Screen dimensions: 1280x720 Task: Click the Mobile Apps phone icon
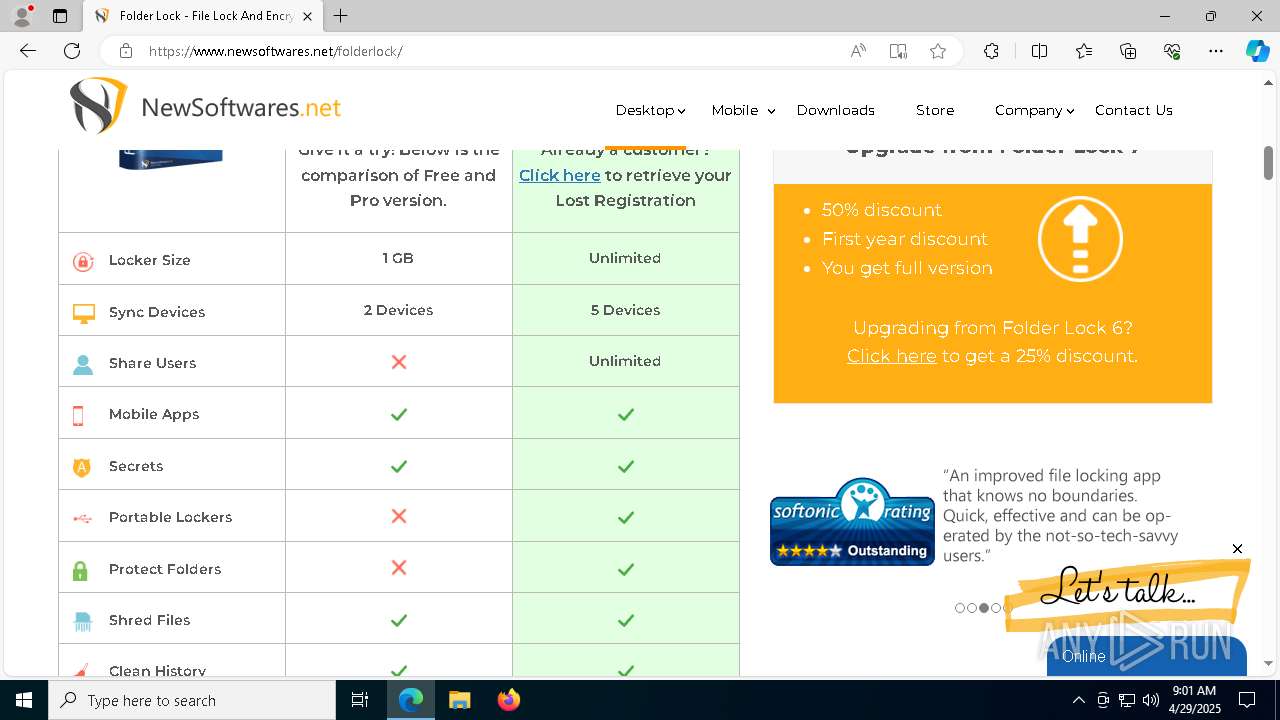point(78,416)
